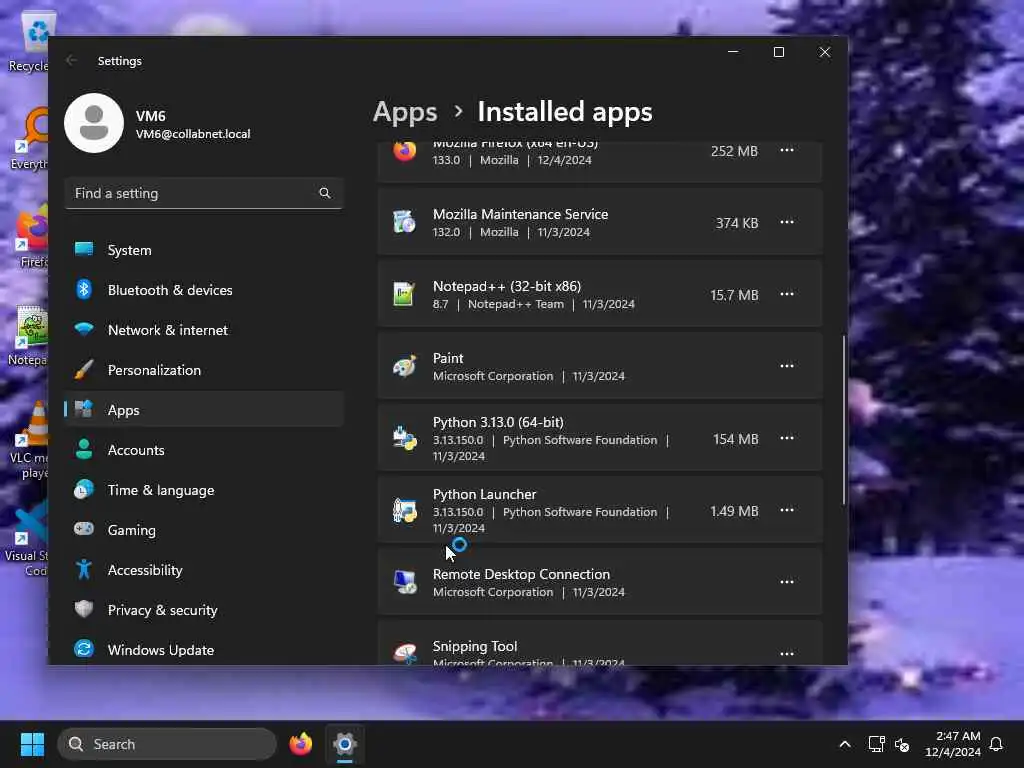The image size is (1024, 768).
Task: Click the Settings back arrow
Action: 71,61
